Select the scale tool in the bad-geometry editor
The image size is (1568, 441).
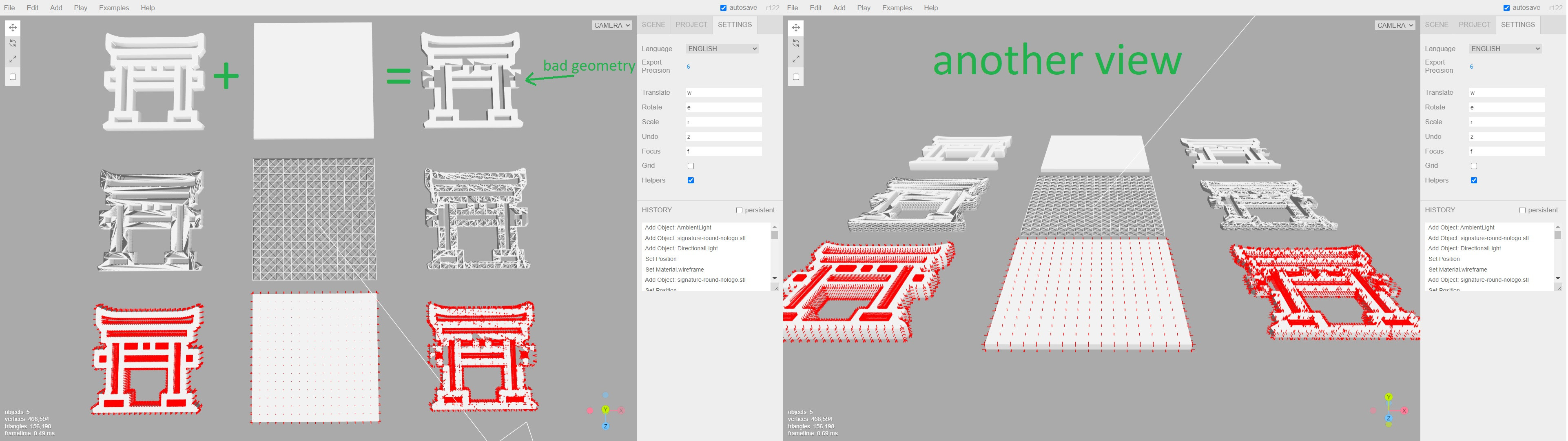pos(13,59)
